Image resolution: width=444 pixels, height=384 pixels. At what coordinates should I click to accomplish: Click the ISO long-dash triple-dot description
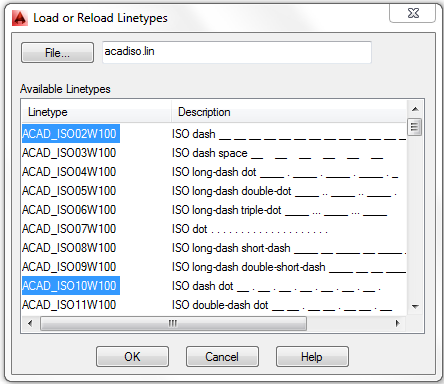pos(279,210)
